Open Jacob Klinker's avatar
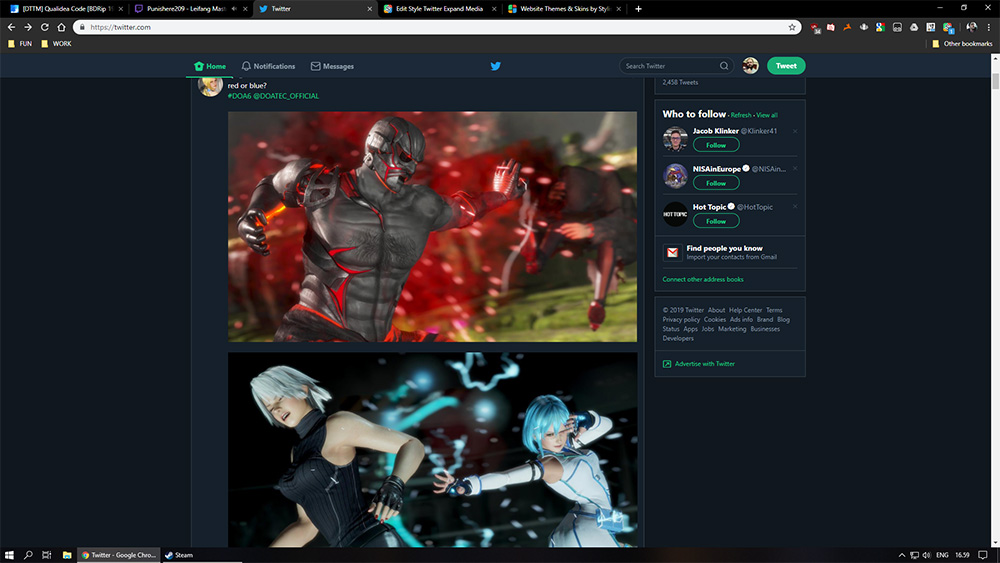The height and width of the screenshot is (563, 1000). click(675, 138)
